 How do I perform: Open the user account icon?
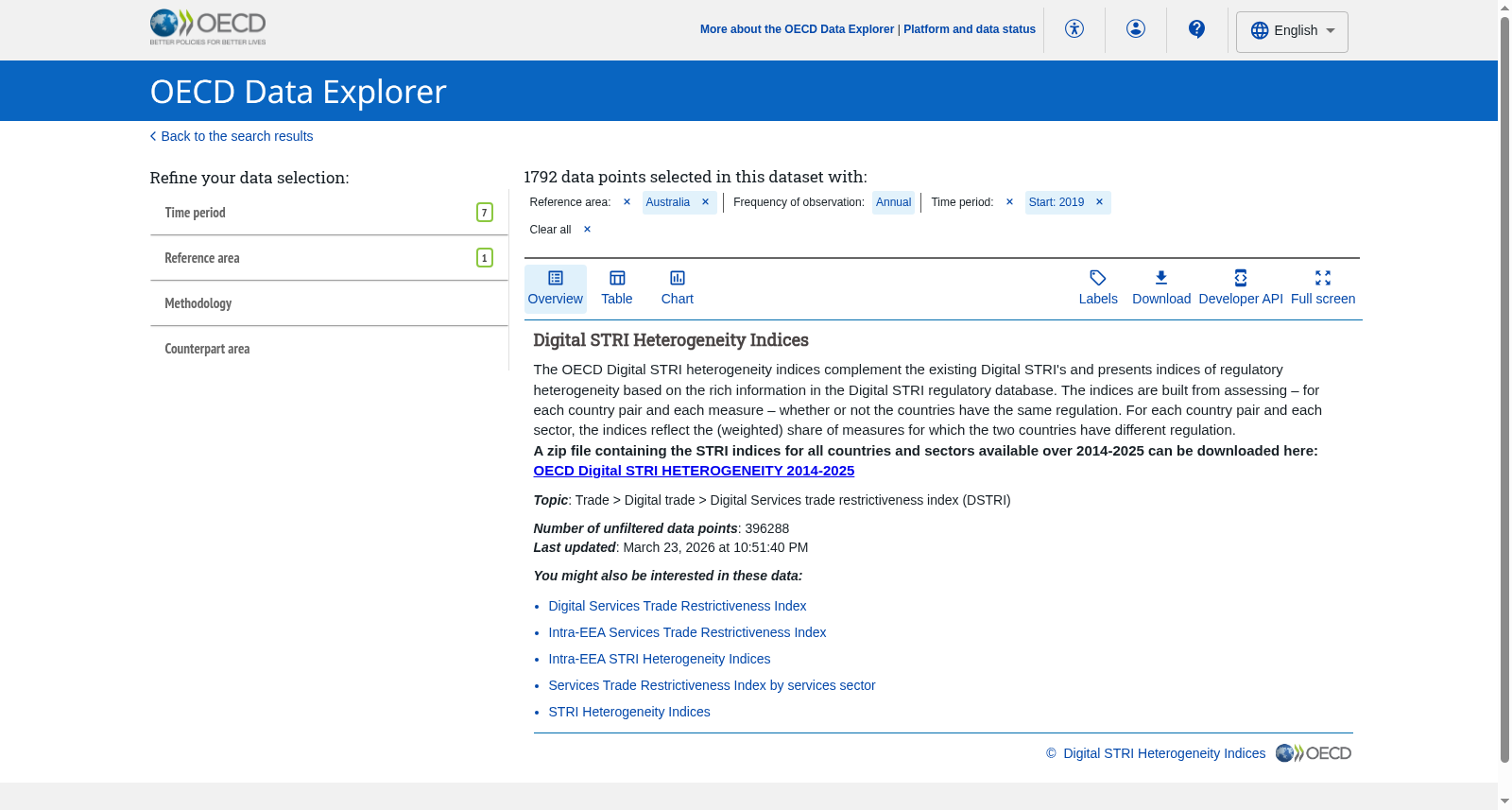[1136, 28]
